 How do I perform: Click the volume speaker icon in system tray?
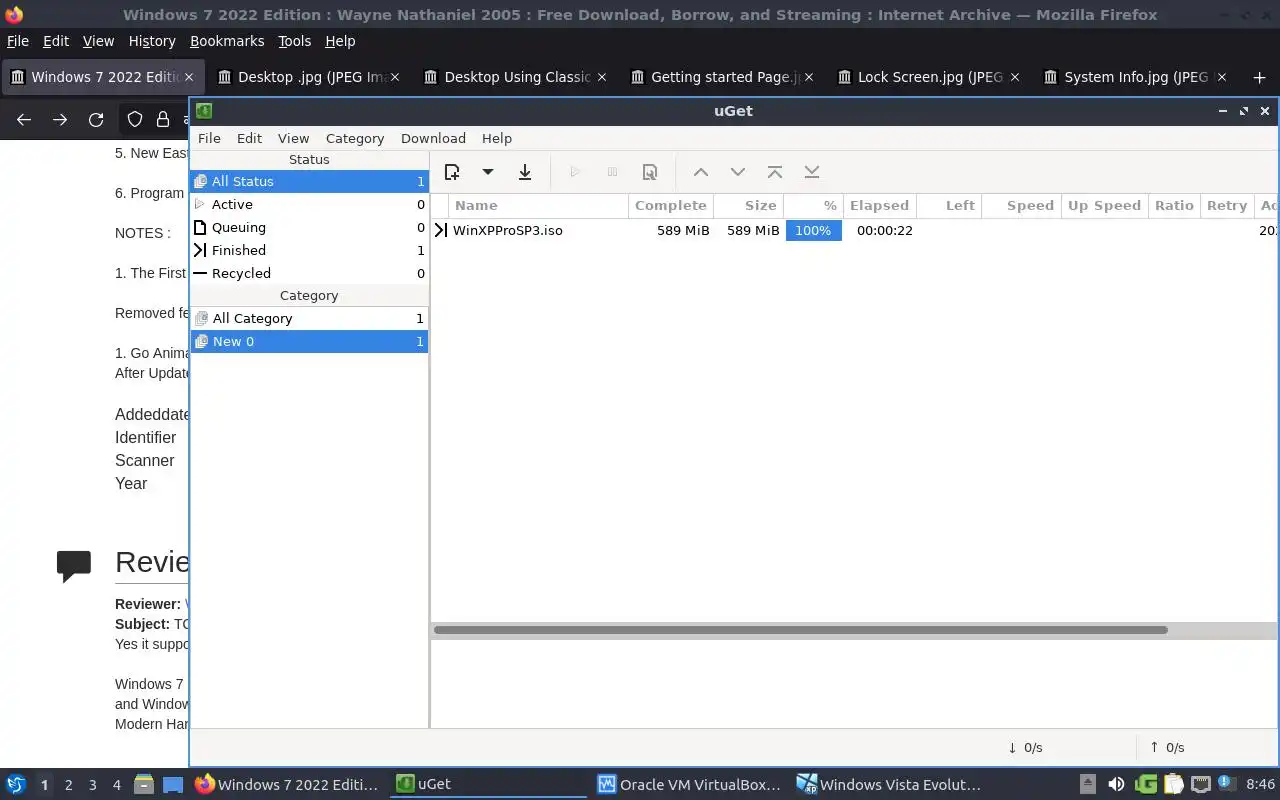click(1116, 785)
